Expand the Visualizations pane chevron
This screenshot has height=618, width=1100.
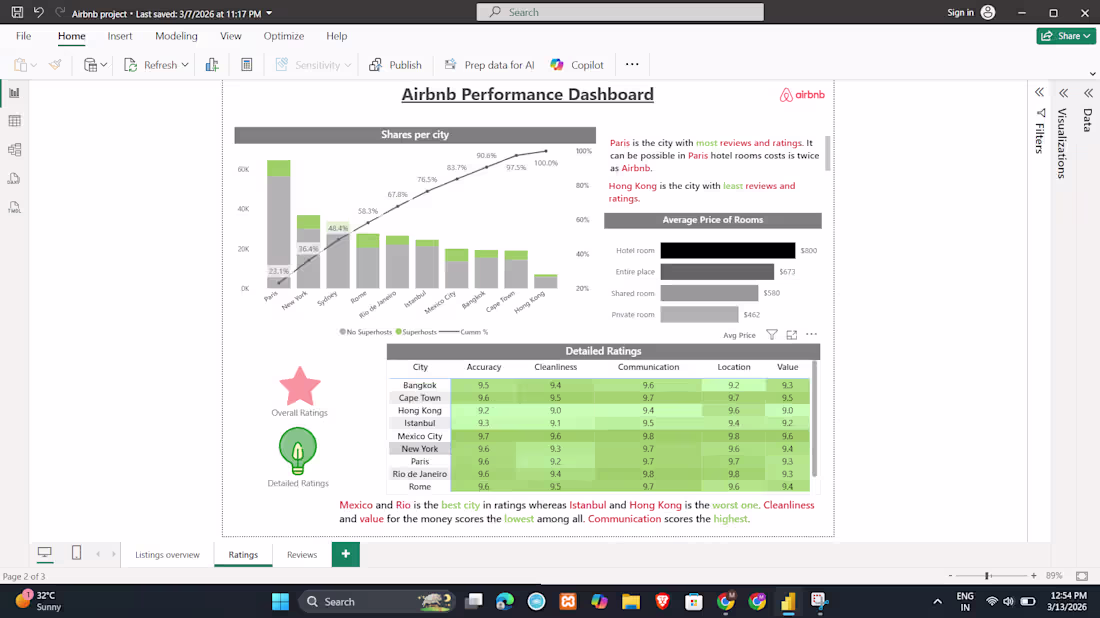(1064, 93)
